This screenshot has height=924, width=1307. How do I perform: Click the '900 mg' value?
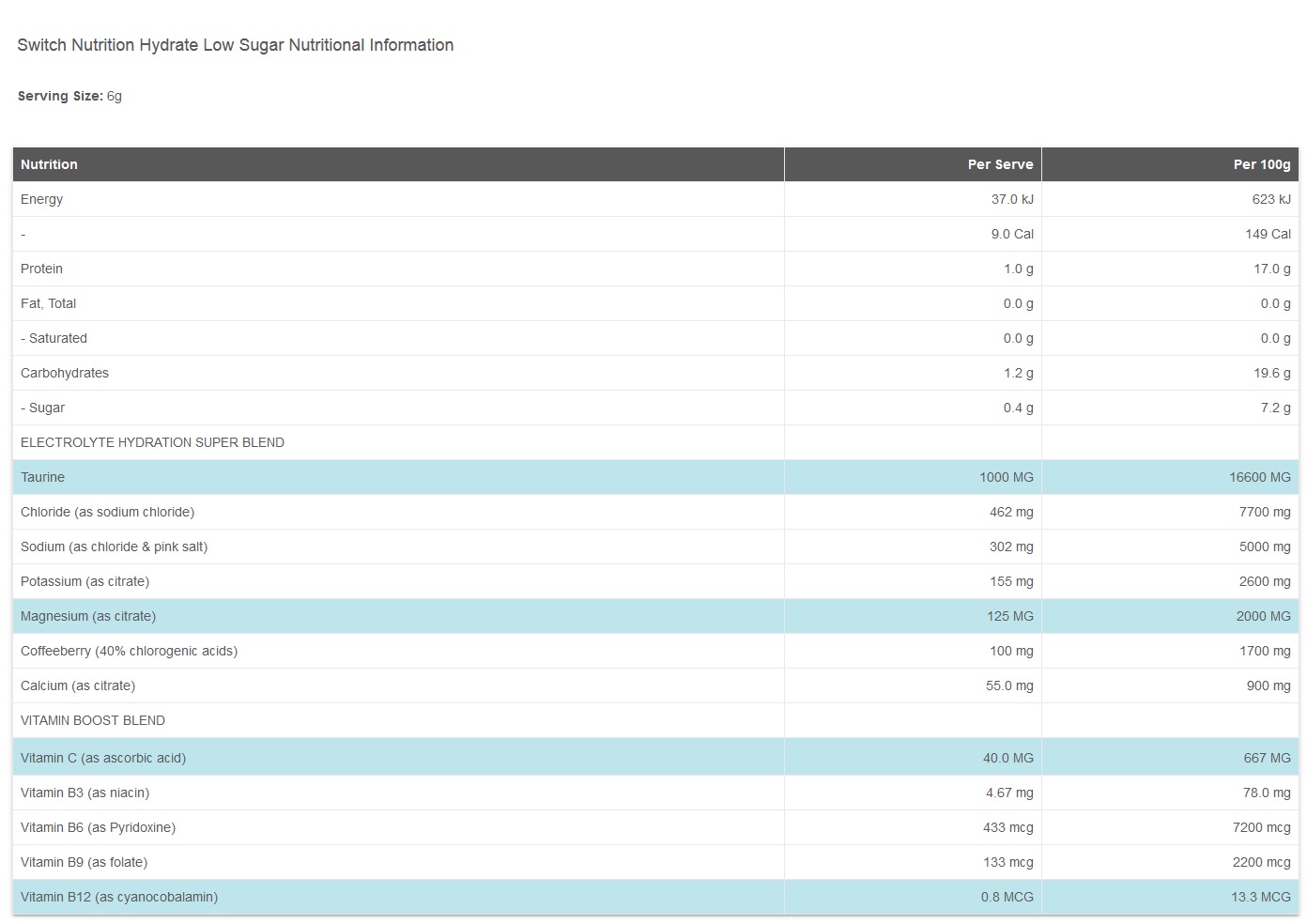1269,685
